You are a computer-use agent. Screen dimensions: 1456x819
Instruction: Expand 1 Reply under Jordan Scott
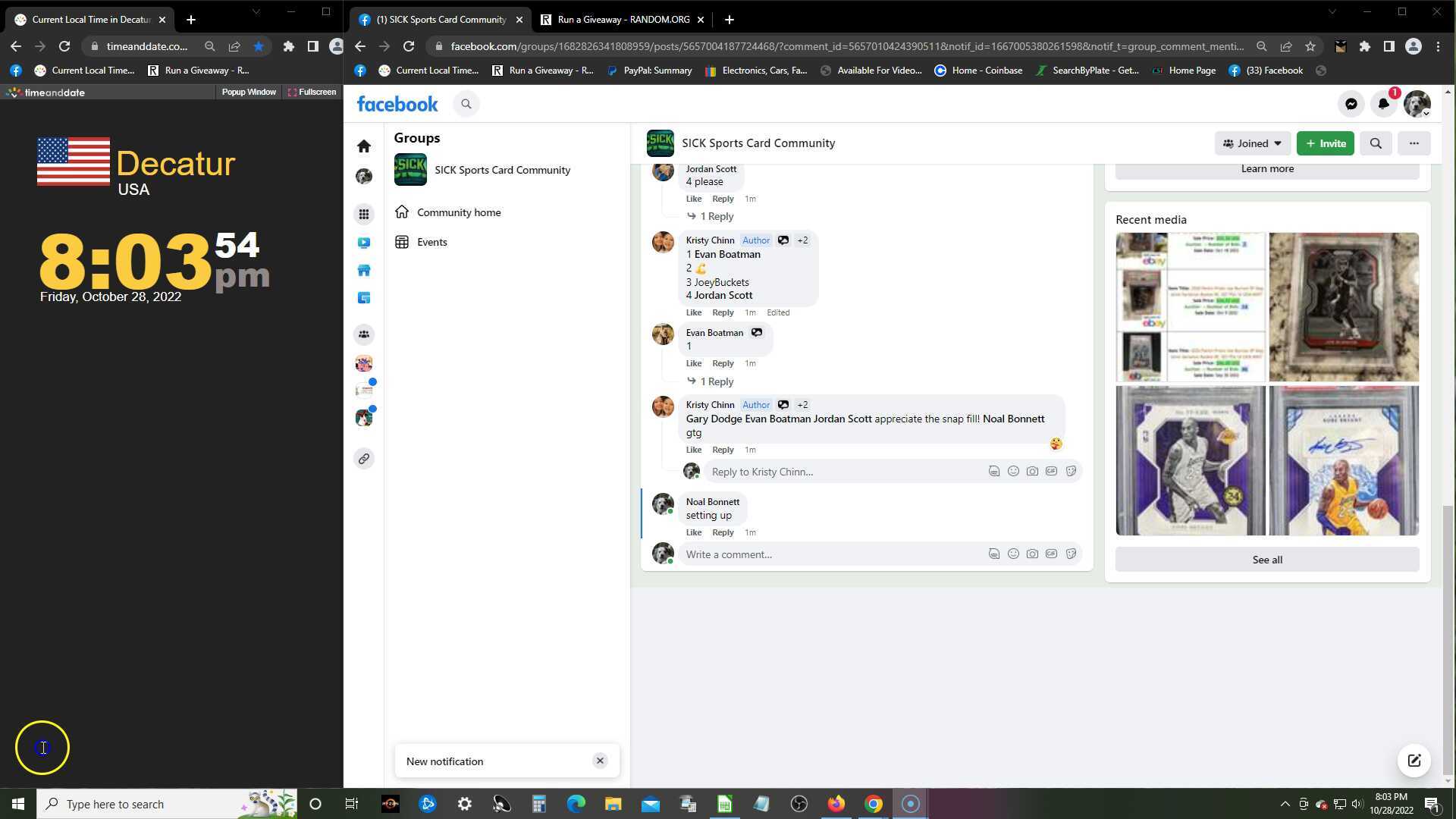point(716,216)
